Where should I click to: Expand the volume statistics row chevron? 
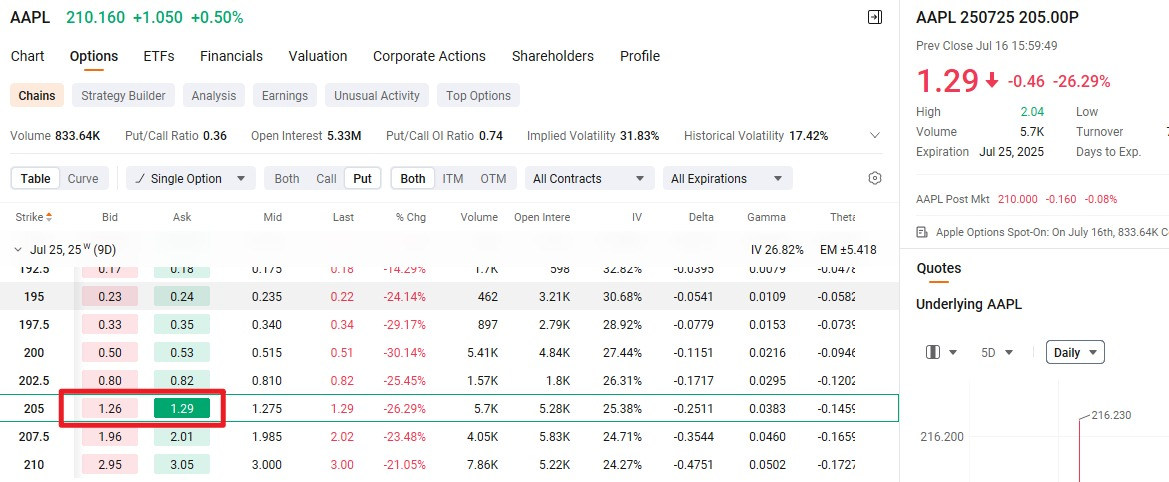pyautogui.click(x=875, y=136)
